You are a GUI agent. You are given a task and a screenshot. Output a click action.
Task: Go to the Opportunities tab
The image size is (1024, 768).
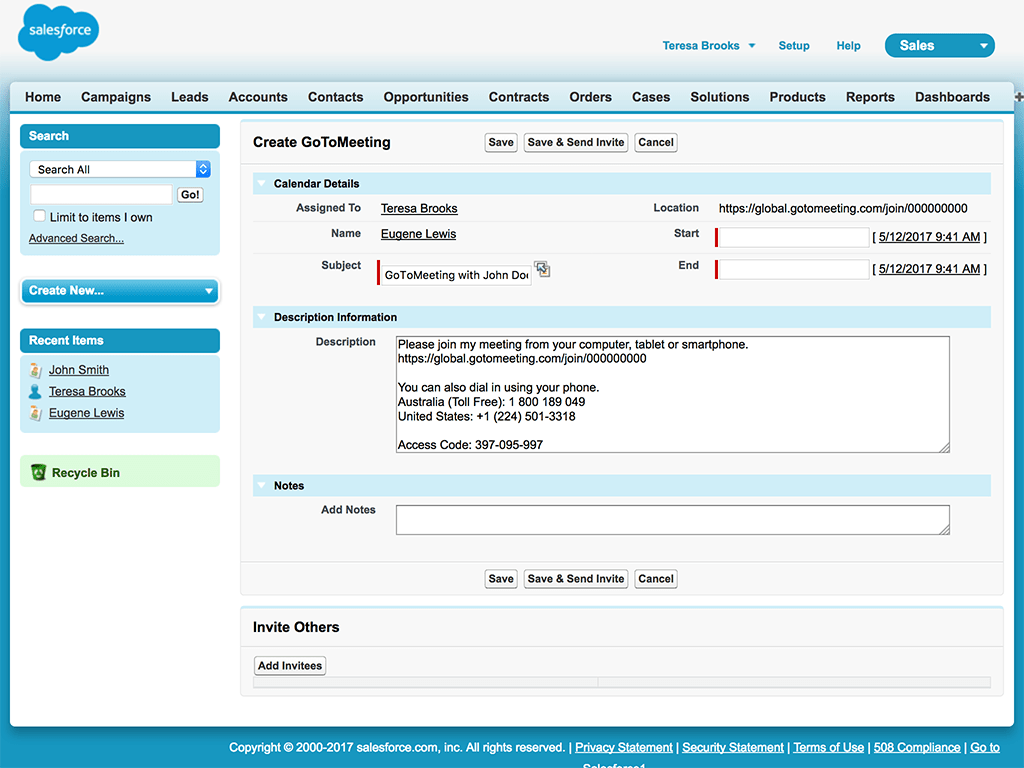tap(426, 97)
